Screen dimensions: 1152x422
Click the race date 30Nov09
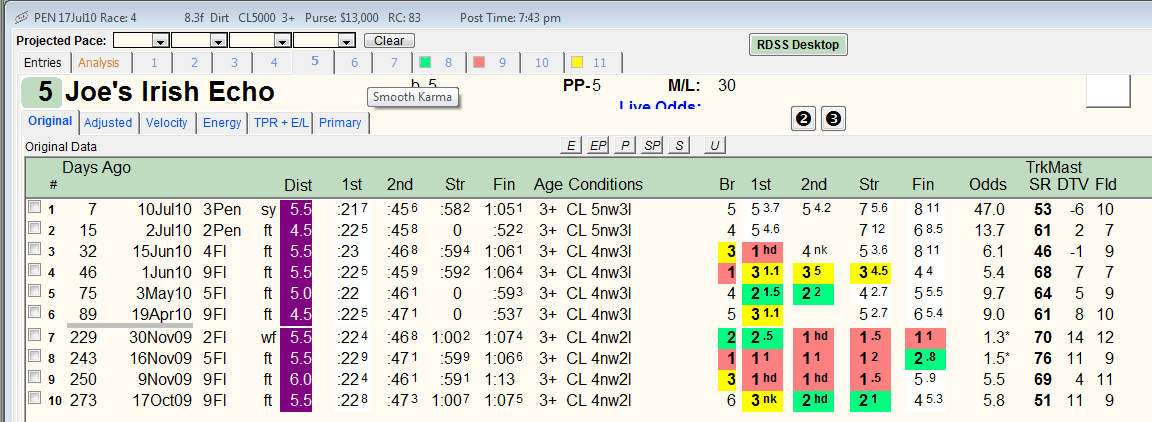[x=162, y=337]
